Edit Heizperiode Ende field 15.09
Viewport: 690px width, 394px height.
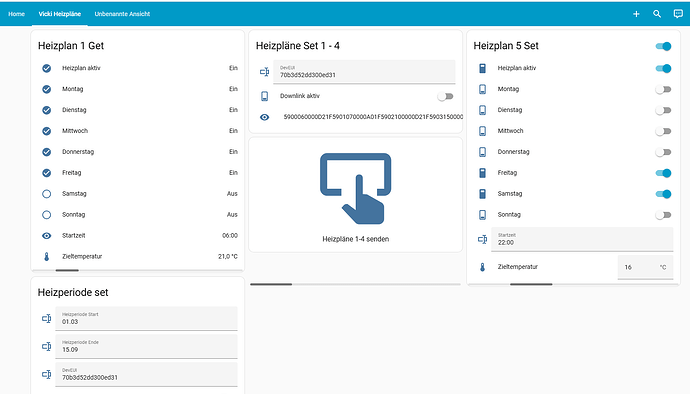147,346
